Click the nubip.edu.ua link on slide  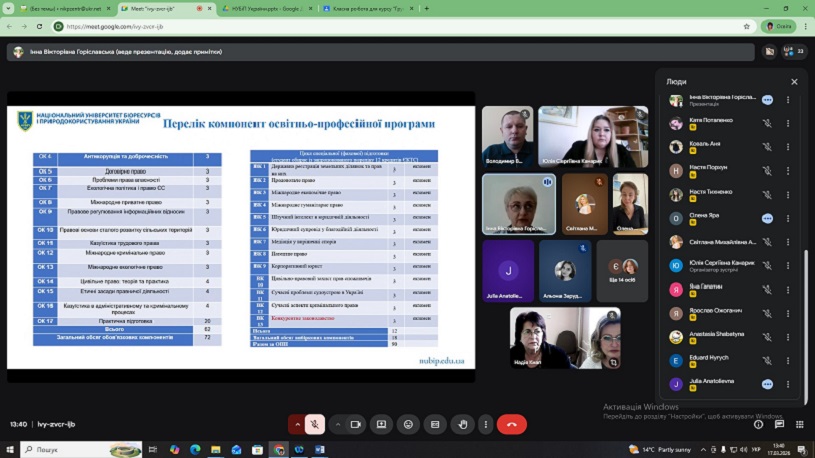[x=441, y=361]
